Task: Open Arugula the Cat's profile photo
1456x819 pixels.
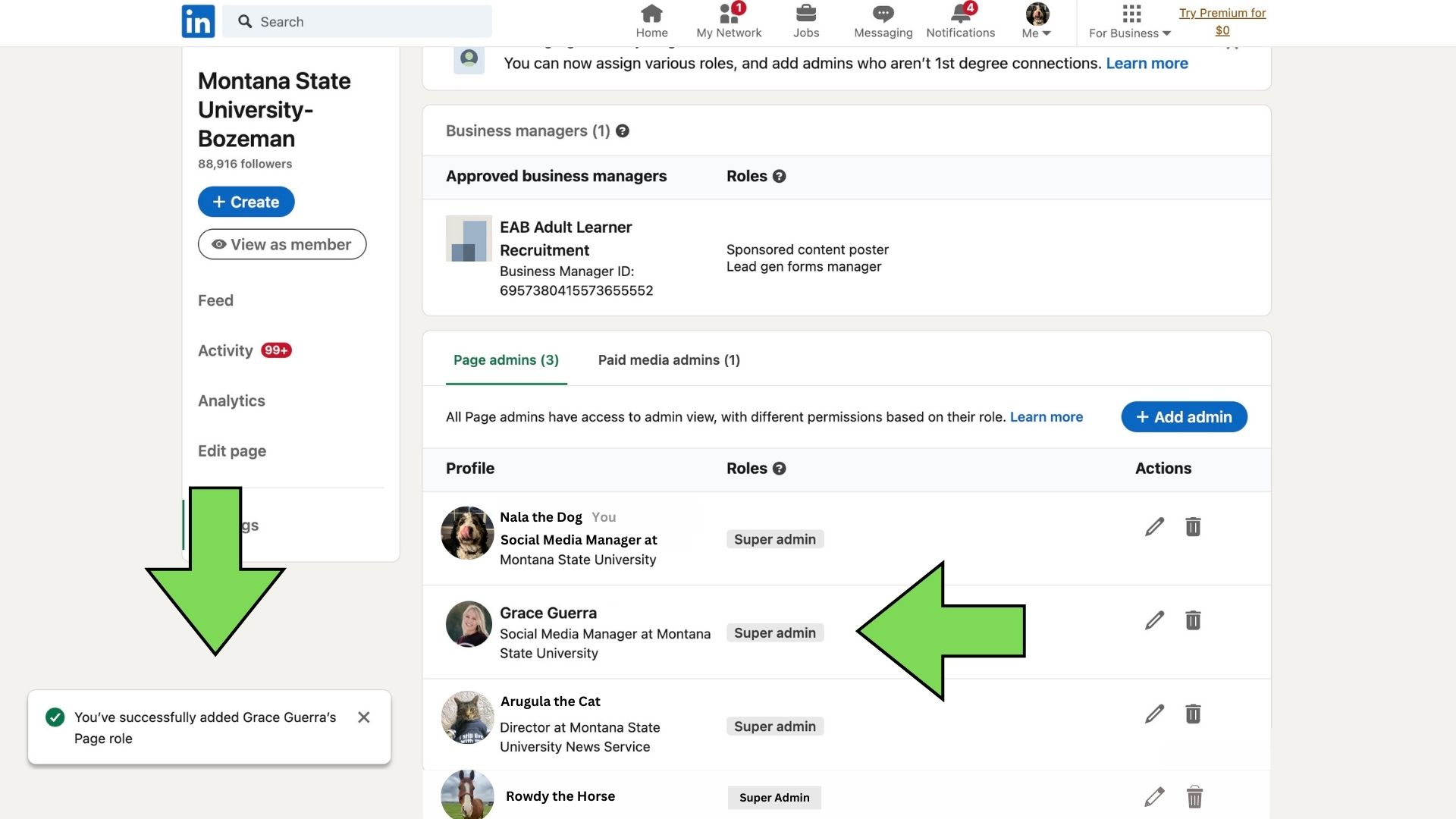Action: 467,717
